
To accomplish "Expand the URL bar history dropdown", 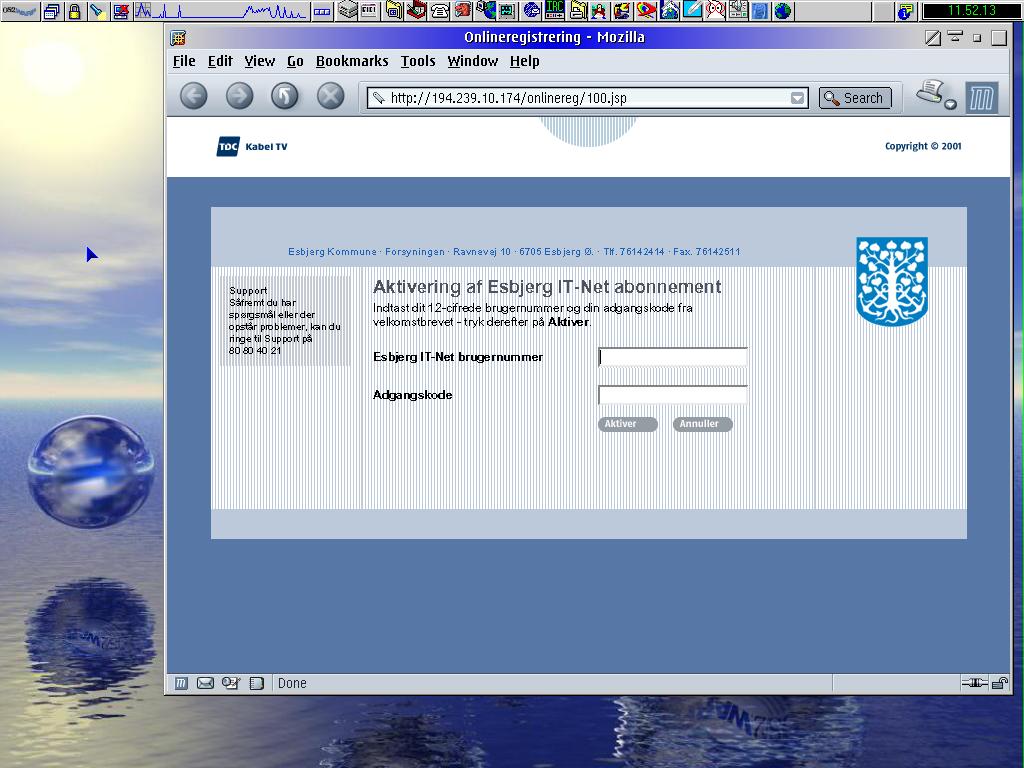I will click(x=797, y=98).
